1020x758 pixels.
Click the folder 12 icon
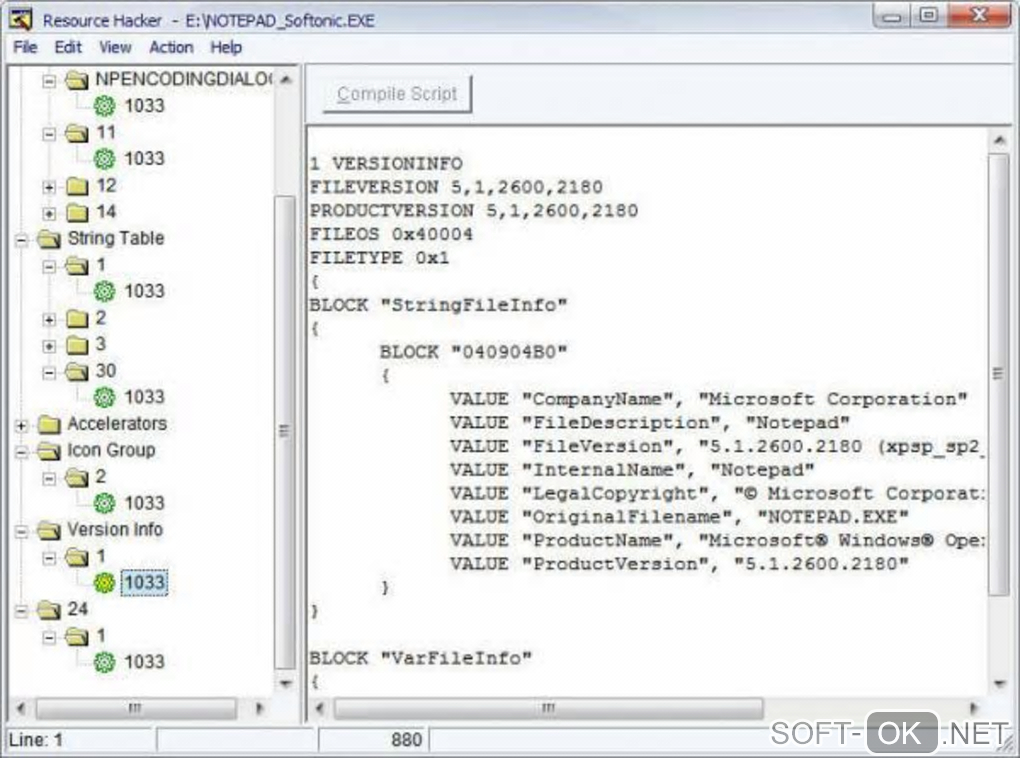(77, 187)
